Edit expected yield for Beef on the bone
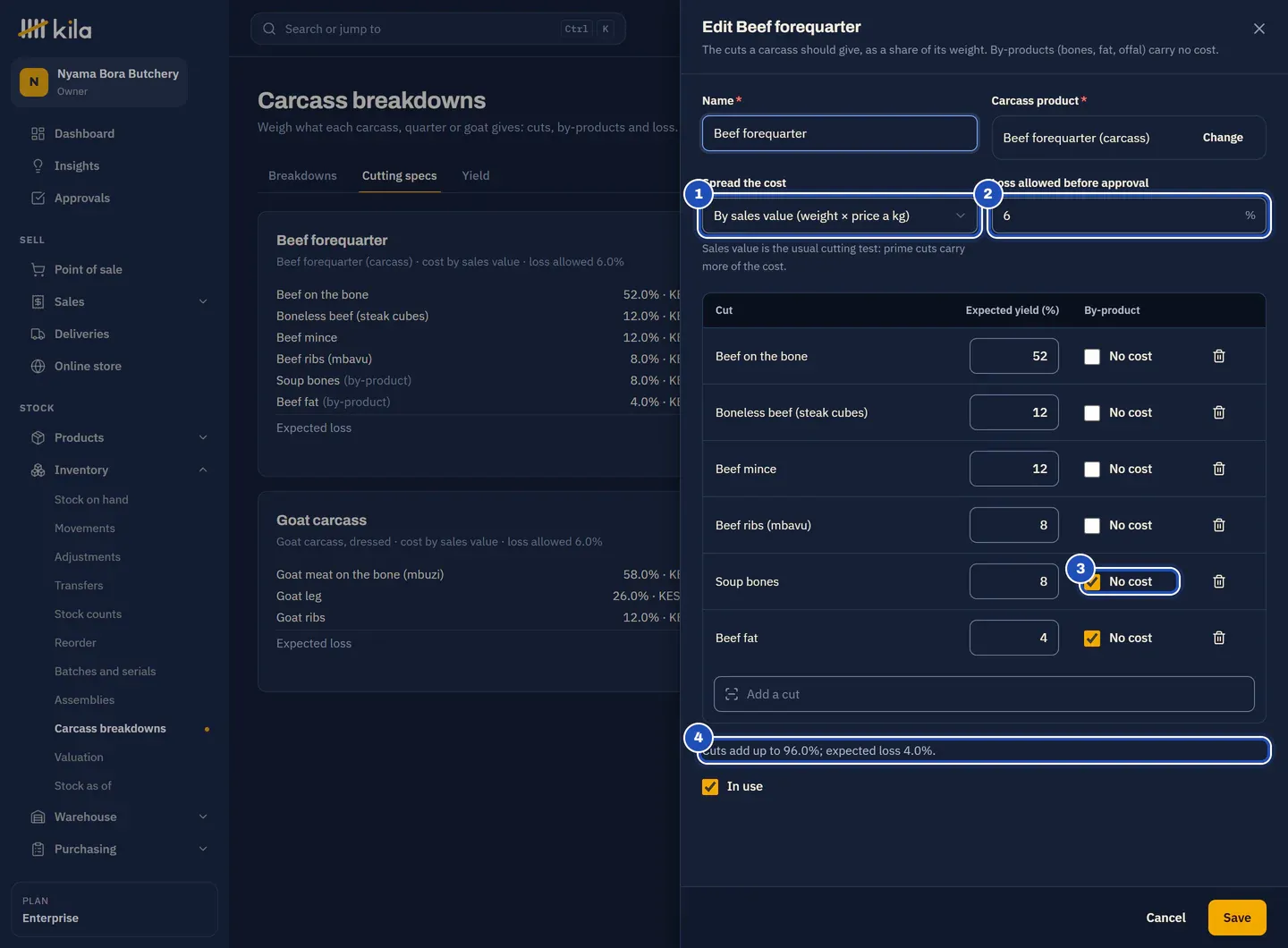The width and height of the screenshot is (1288, 948). click(1014, 356)
